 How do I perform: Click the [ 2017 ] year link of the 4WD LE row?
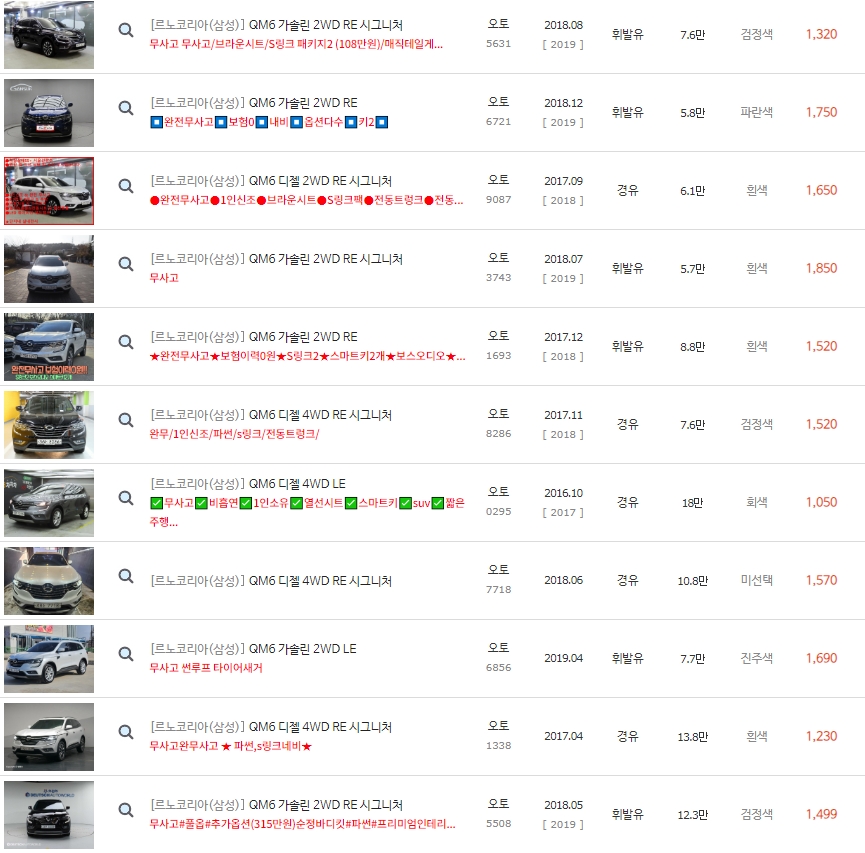click(x=563, y=515)
